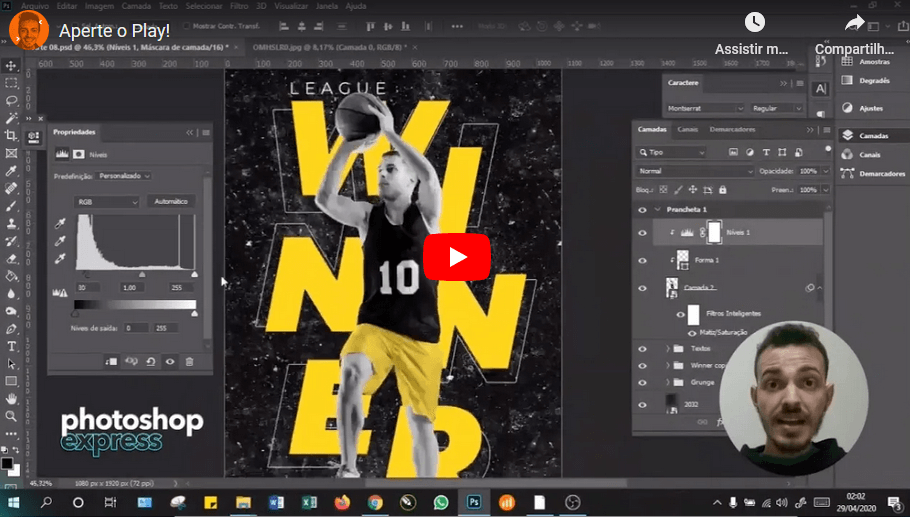This screenshot has height=517, width=910.
Task: Select the Zoom tool
Action: pos(11,416)
